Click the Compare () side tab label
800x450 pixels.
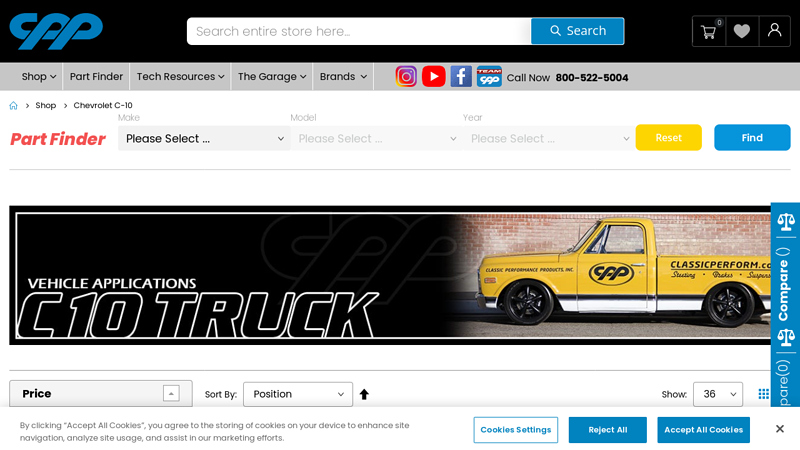pyautogui.click(x=784, y=284)
